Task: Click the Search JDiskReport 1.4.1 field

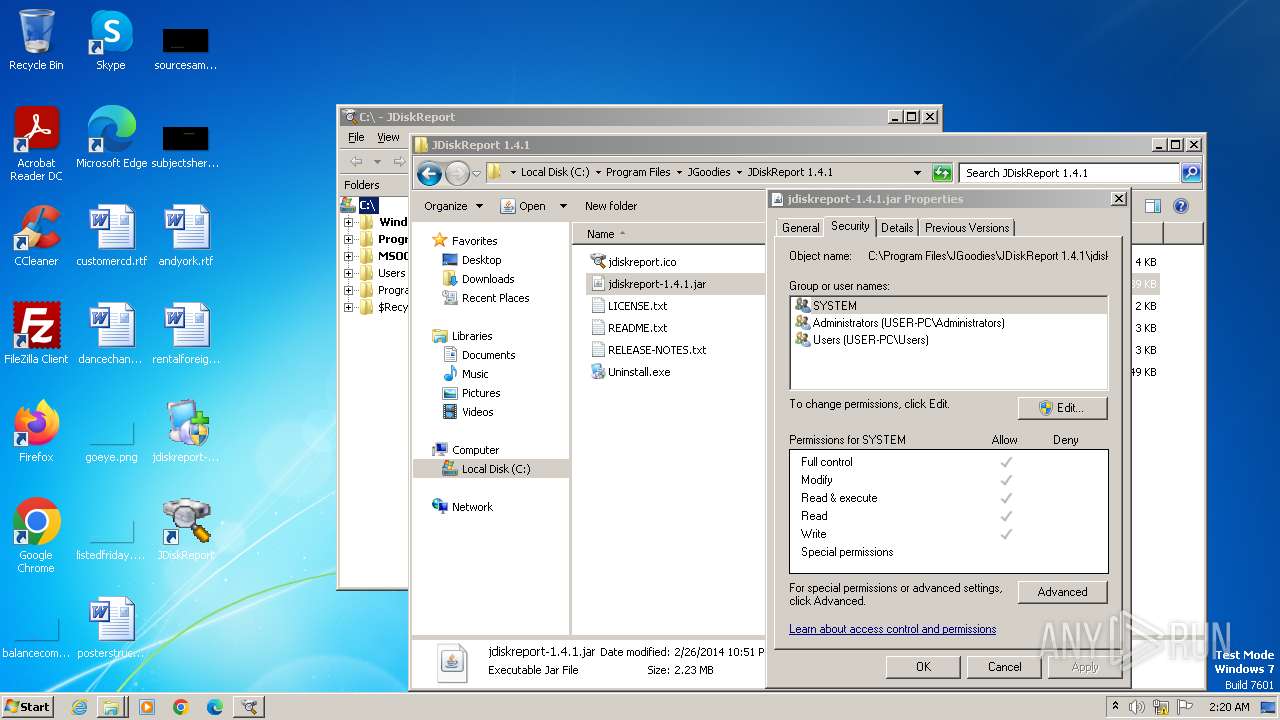Action: tap(1069, 173)
